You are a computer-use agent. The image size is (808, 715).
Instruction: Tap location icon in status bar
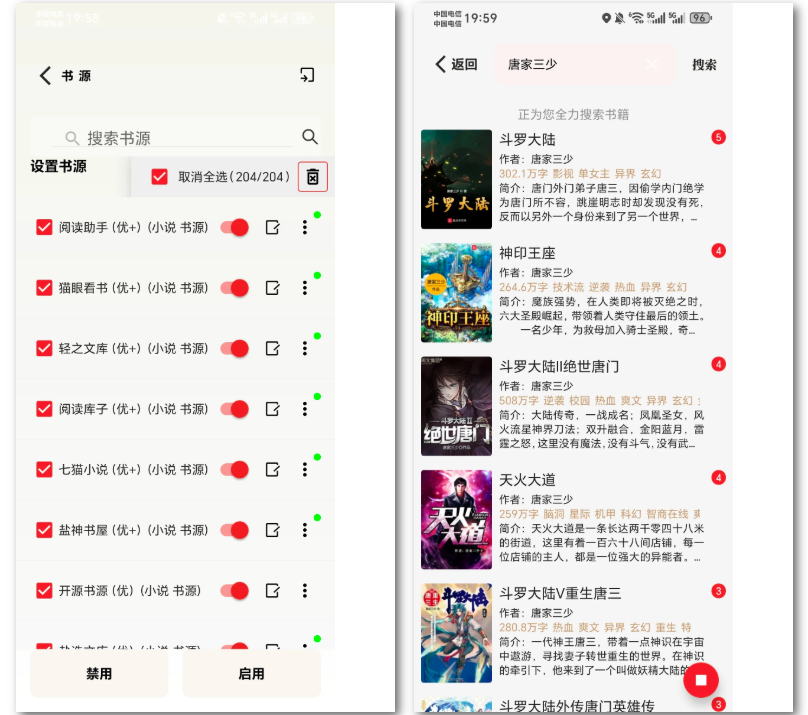pyautogui.click(x=606, y=18)
